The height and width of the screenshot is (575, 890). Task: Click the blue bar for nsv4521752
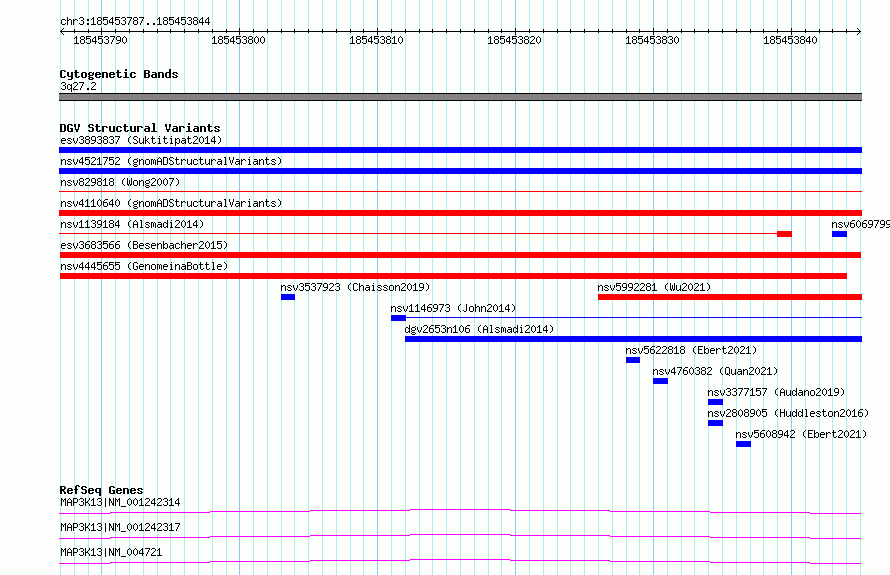coord(460,171)
